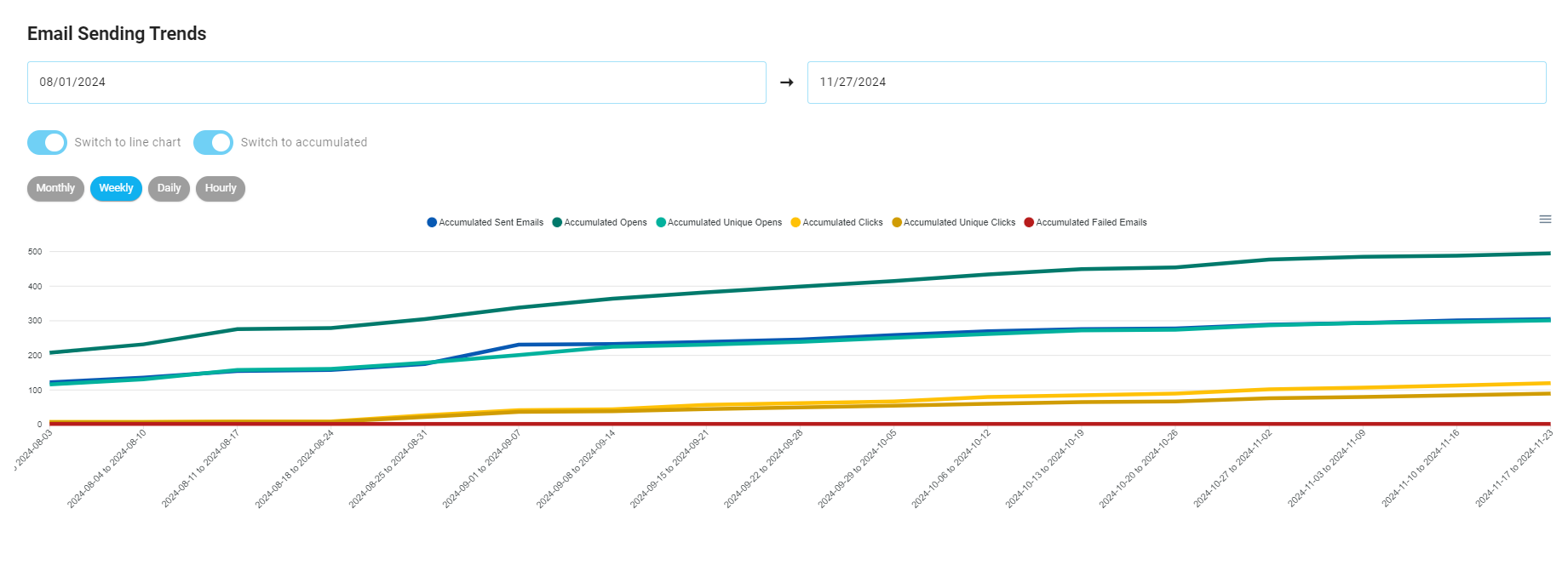
Task: Click the 2024-09-15 to 2024-09-21 axis label
Action: click(669, 469)
